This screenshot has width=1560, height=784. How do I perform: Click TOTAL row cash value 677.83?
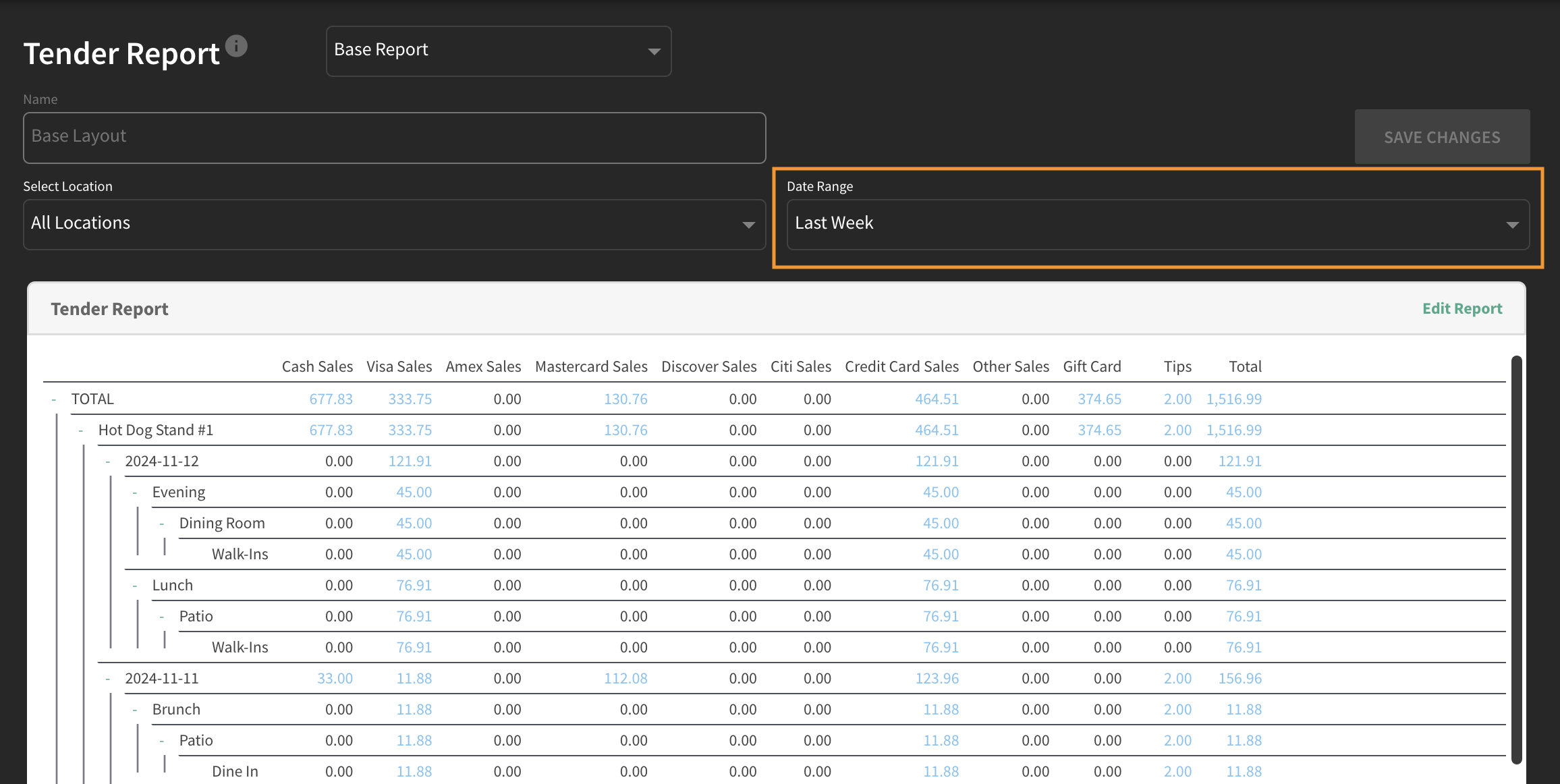331,399
